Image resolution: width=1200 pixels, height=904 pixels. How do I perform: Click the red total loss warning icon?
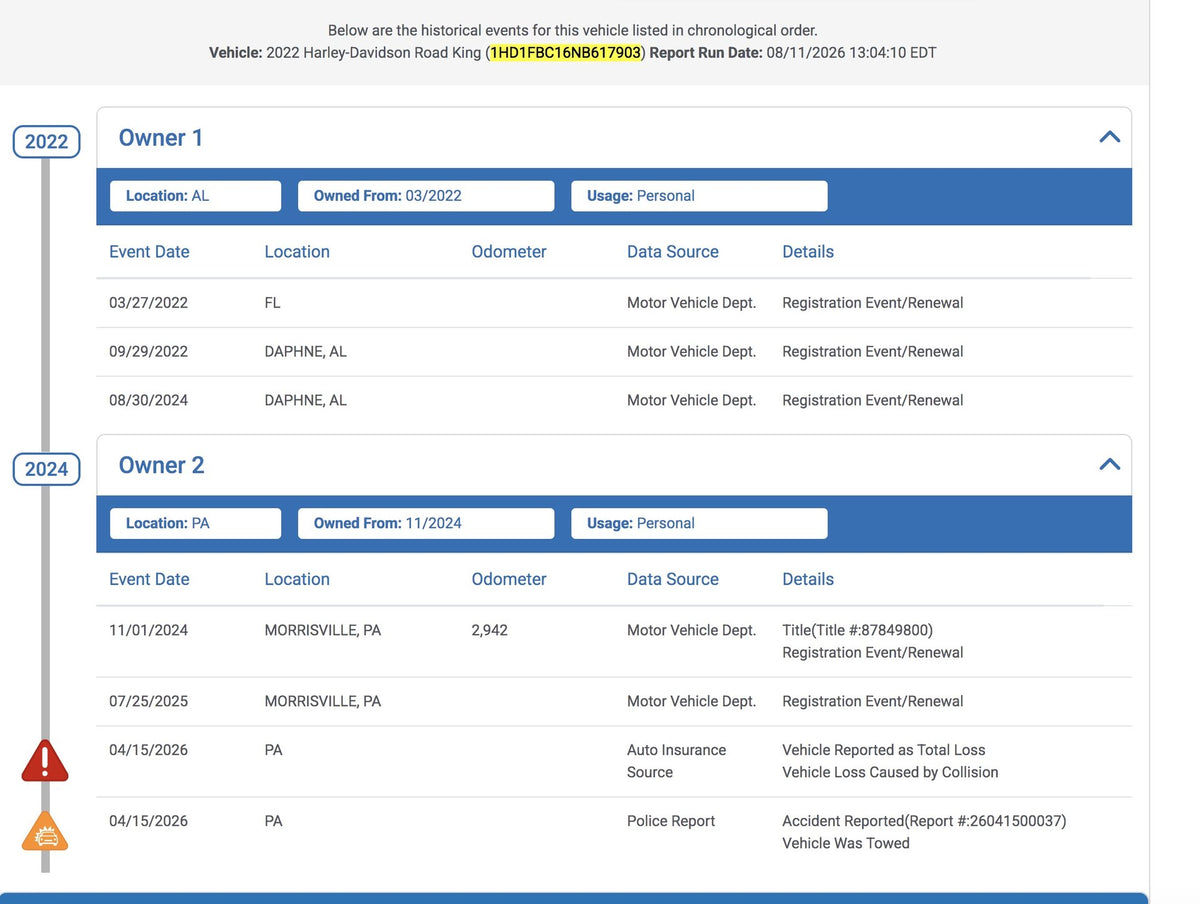tap(45, 761)
